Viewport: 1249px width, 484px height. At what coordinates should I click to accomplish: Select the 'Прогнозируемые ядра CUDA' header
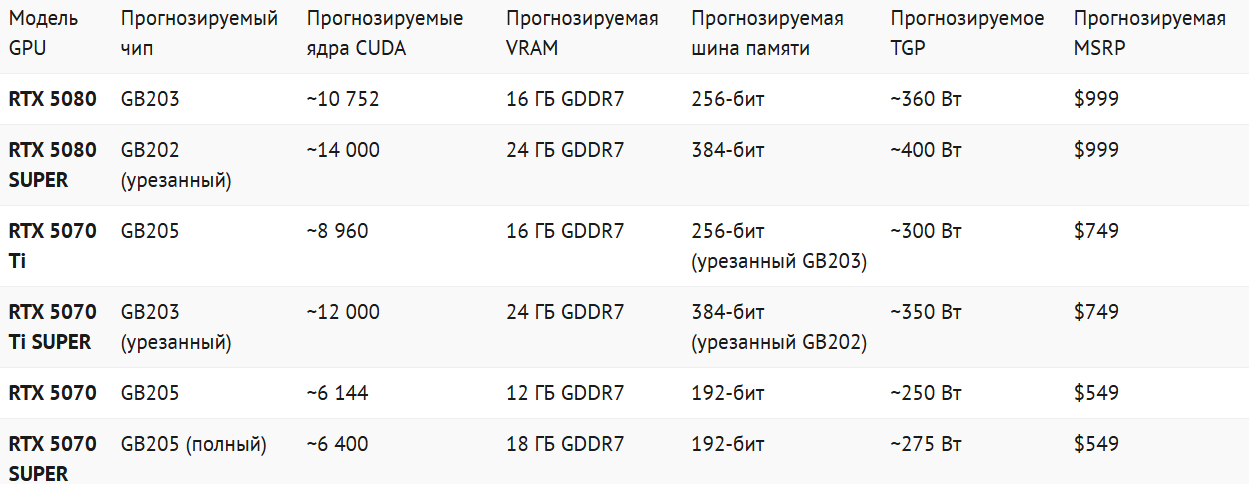pos(385,33)
